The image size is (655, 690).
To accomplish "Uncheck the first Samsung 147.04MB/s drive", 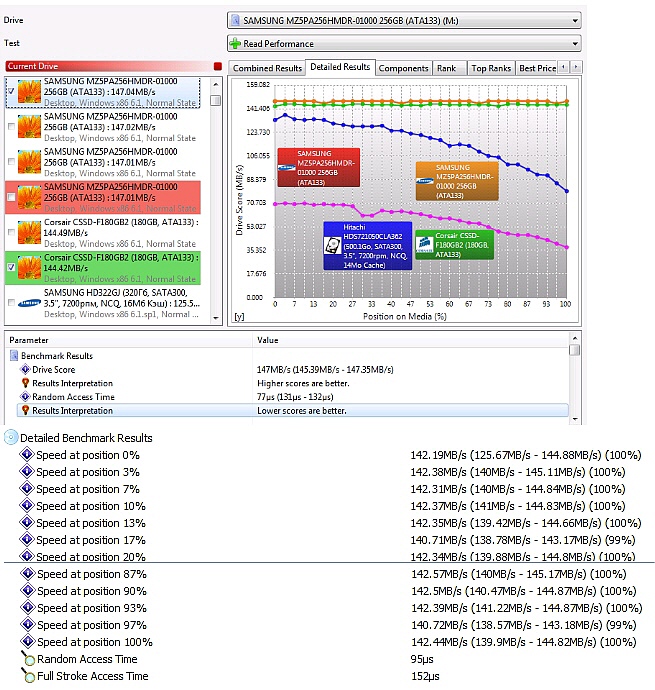I will tap(11, 91).
